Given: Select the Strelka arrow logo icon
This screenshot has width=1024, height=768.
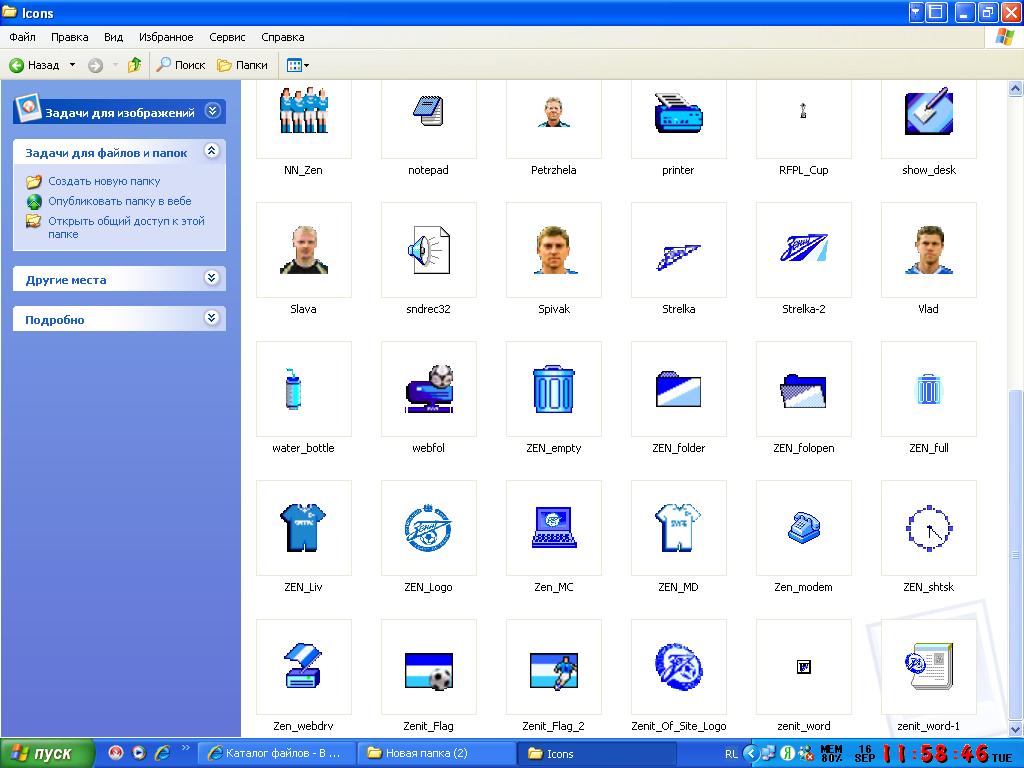Looking at the screenshot, I should tap(679, 250).
